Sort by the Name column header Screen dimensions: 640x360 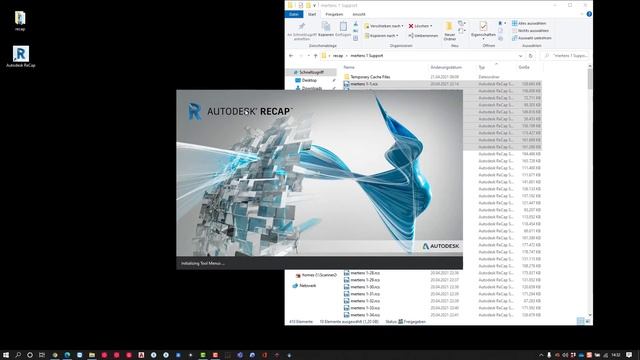[x=349, y=67]
